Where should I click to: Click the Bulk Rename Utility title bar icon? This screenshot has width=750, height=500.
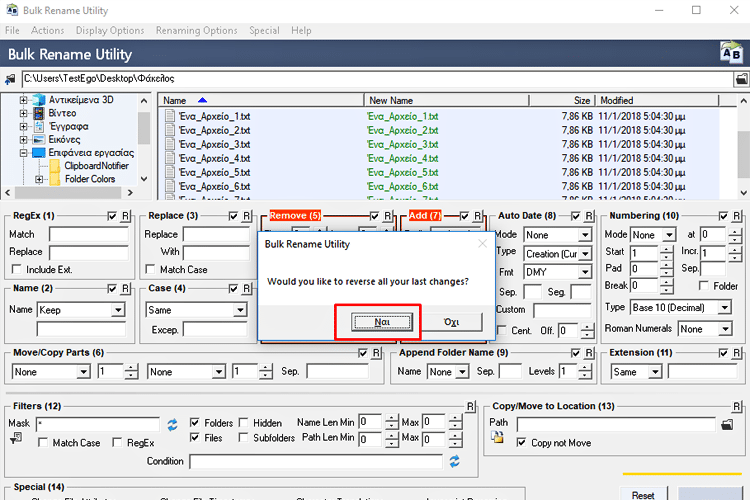tap(12, 10)
